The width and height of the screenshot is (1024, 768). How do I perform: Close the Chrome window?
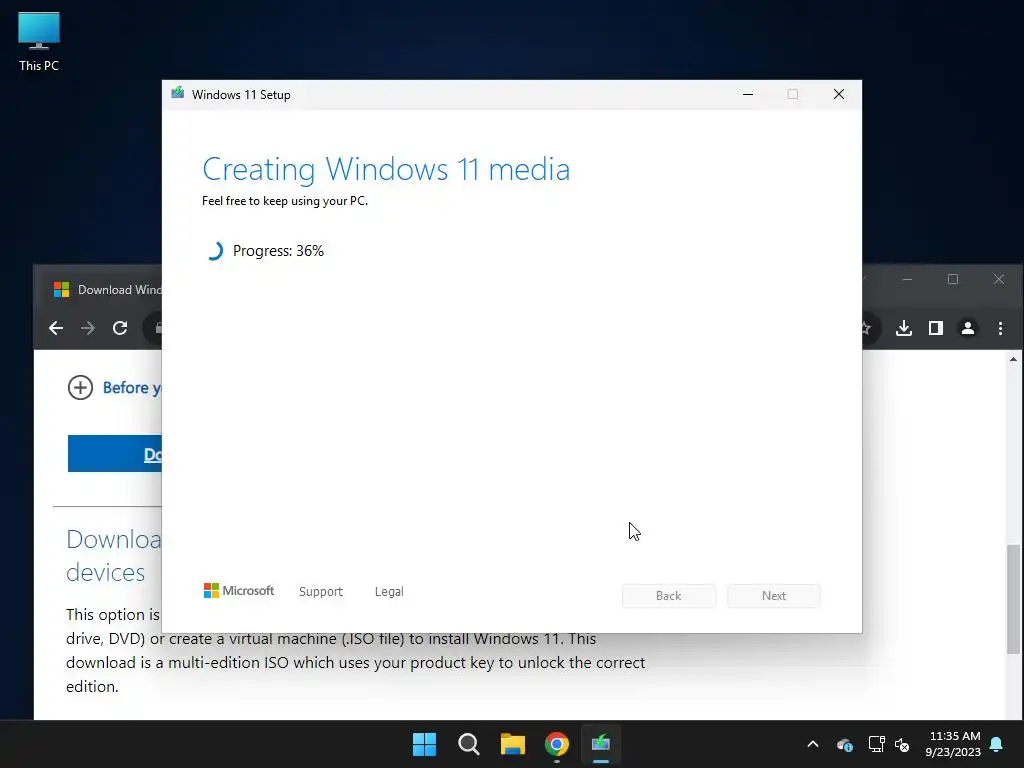(999, 279)
